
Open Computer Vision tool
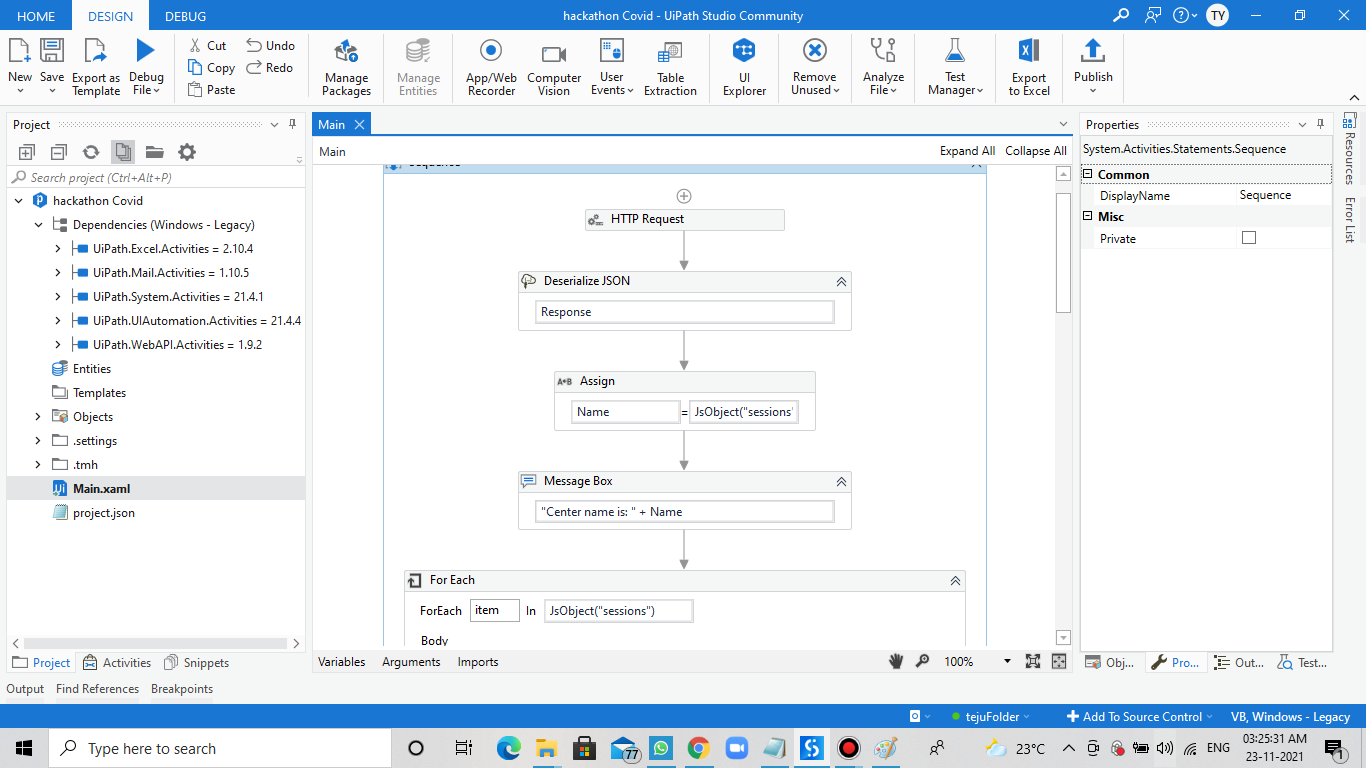pyautogui.click(x=554, y=67)
